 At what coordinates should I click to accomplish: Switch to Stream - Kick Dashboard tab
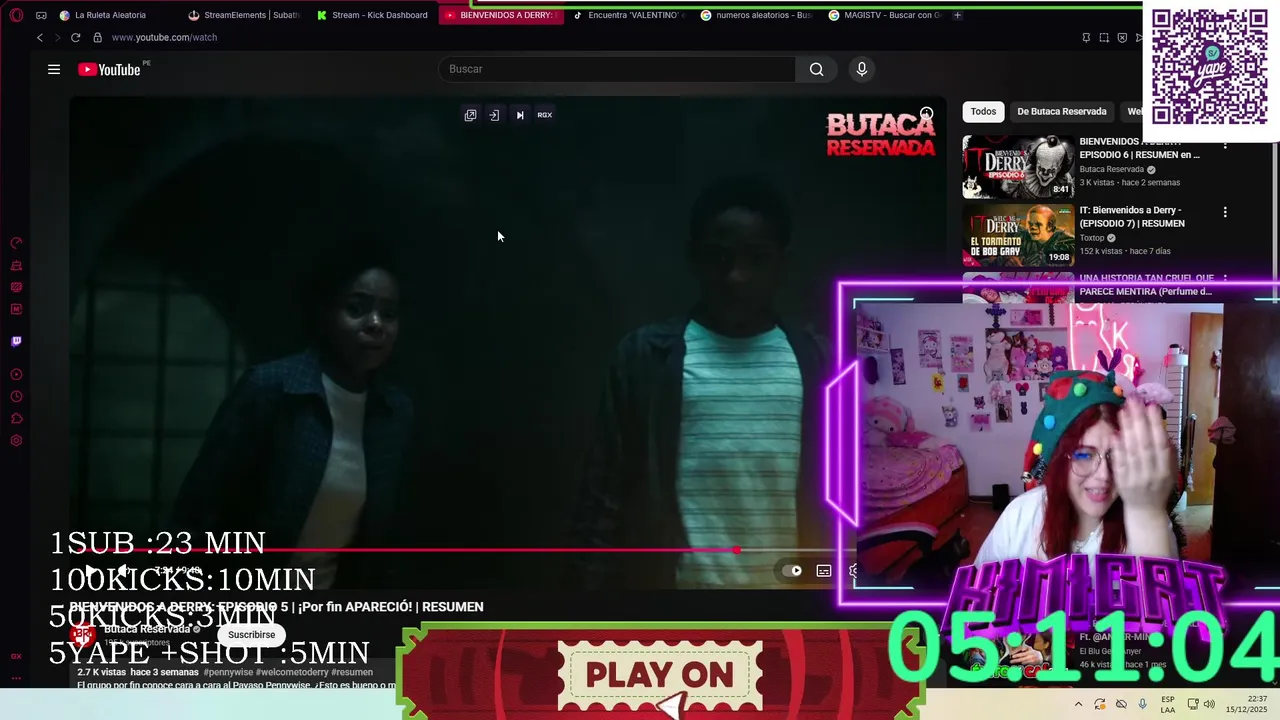pos(372,15)
